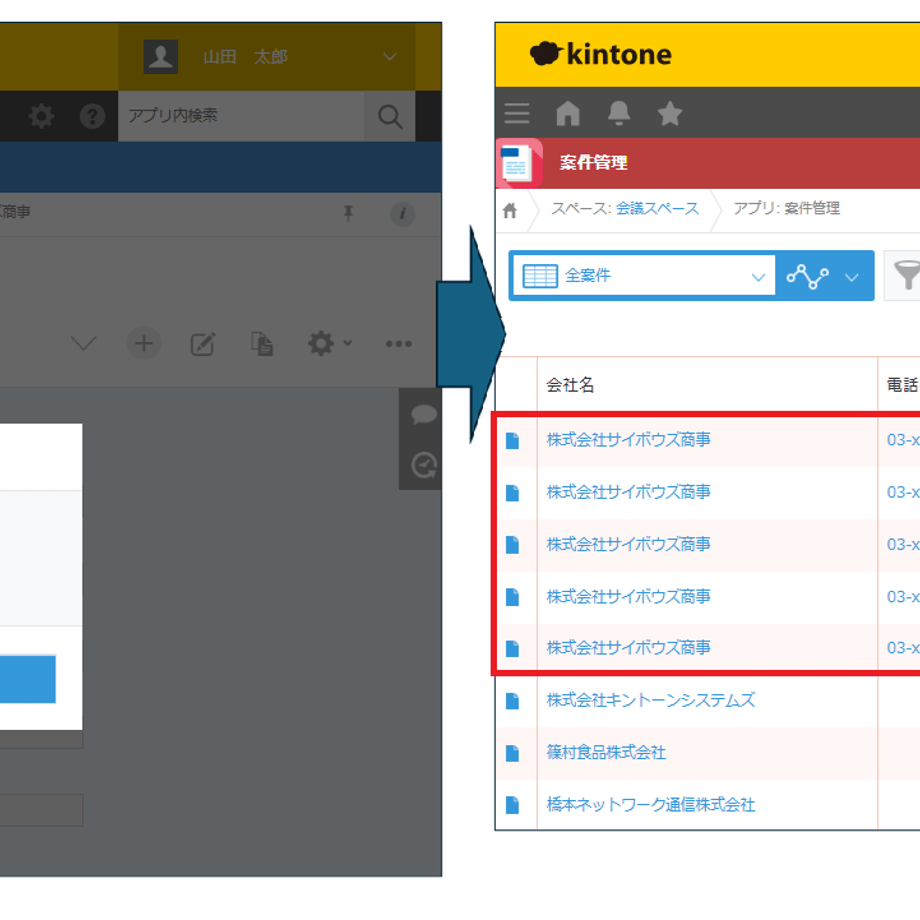Open the three-dot more options menu

[x=398, y=344]
